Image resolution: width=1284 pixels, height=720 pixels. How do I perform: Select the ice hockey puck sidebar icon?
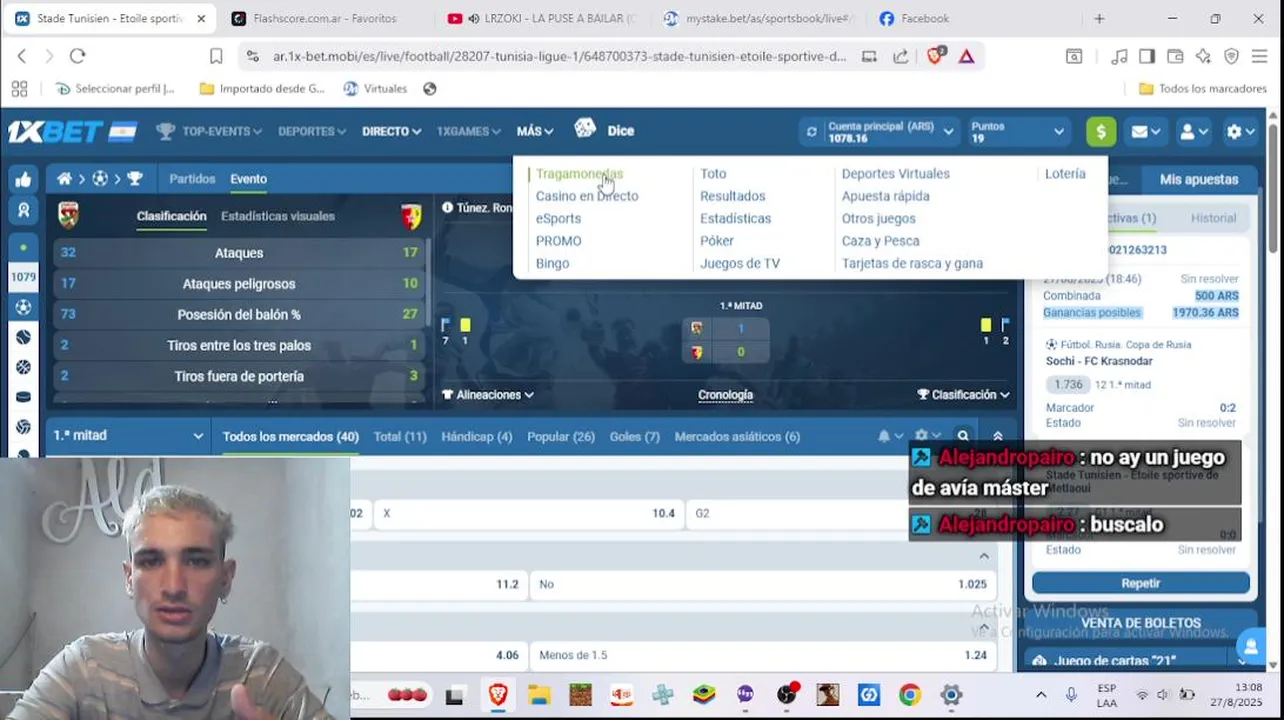(x=23, y=397)
